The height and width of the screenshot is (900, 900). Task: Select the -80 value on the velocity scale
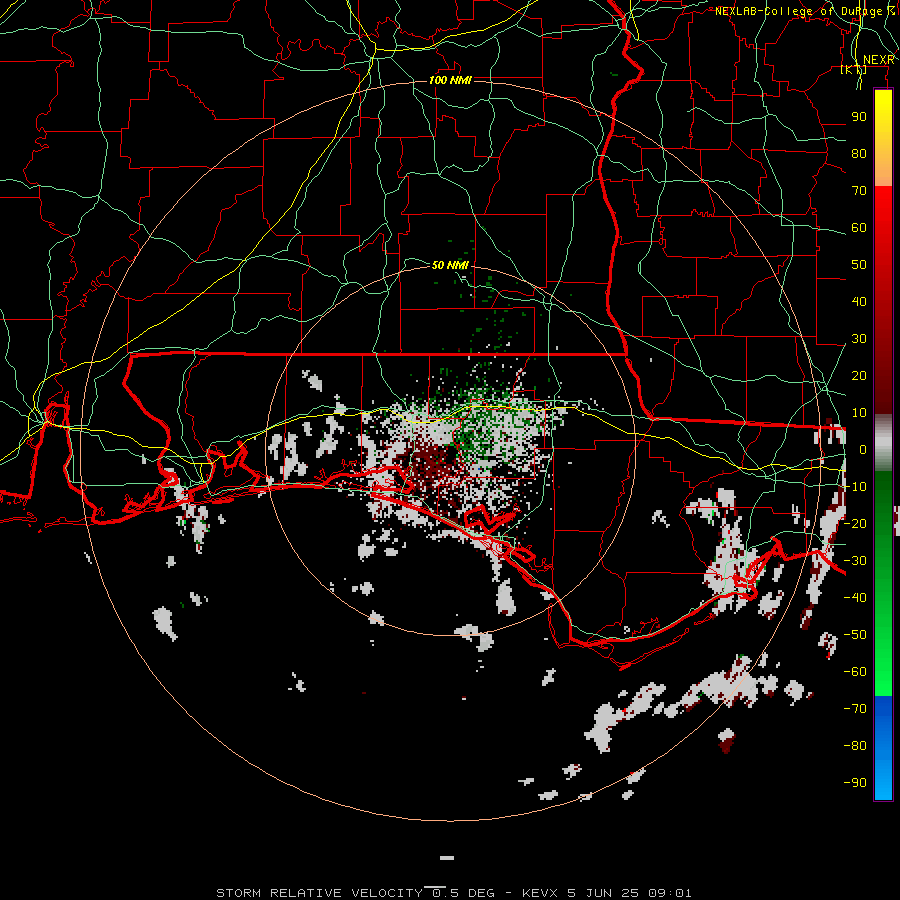coord(855,746)
